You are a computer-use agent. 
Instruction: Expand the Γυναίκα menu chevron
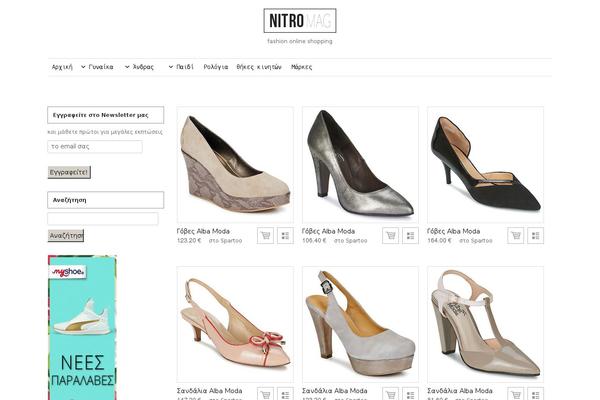[83, 67]
